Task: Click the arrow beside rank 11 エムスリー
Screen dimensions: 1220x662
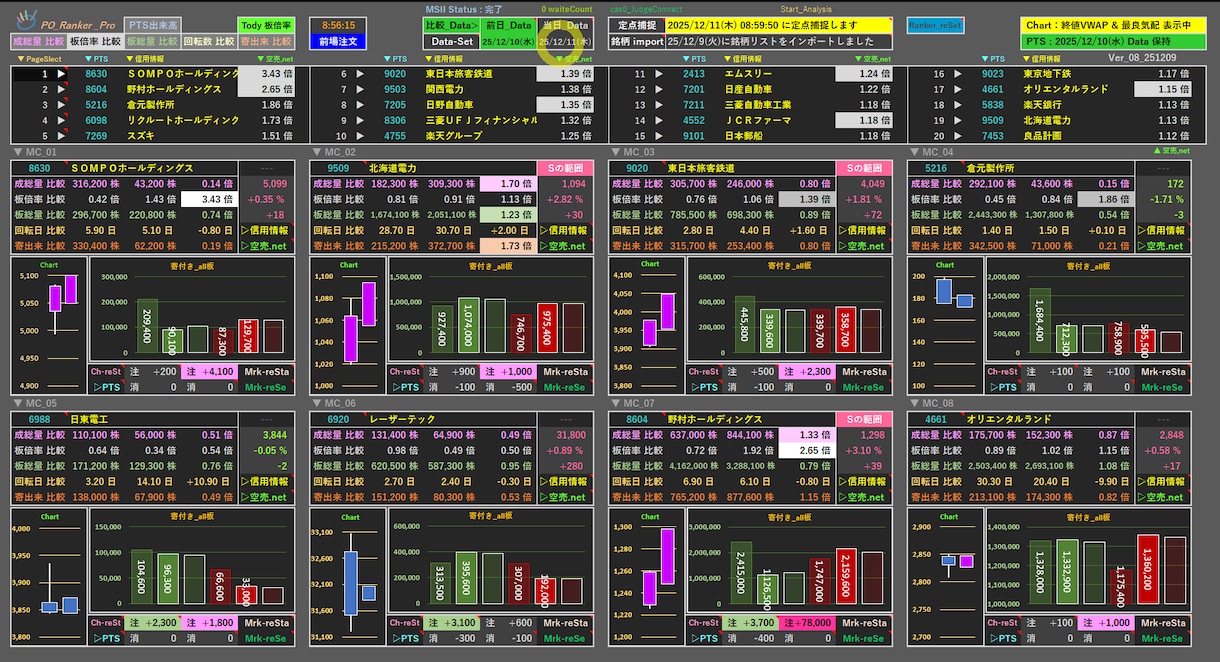Action: point(659,74)
